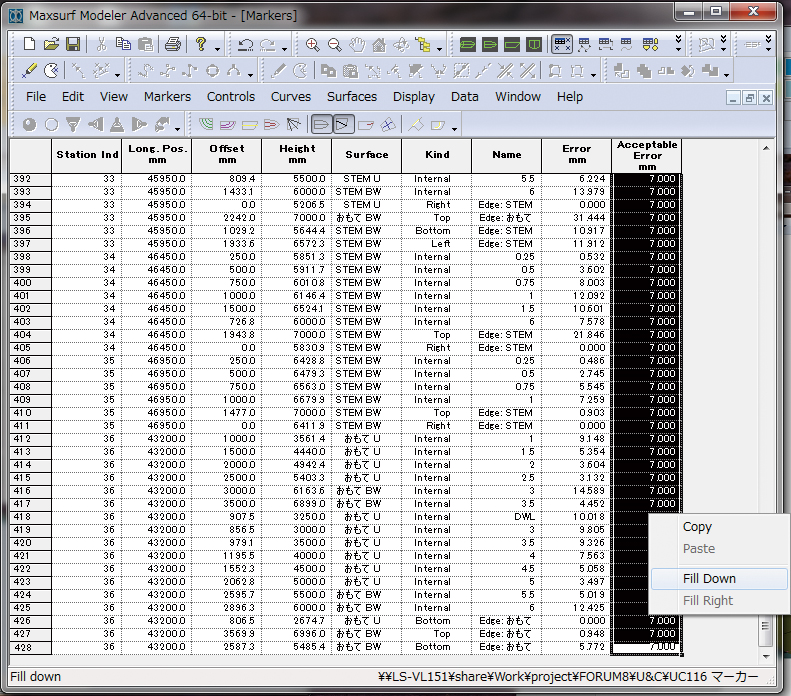The image size is (791, 696).
Task: Click the Station Ind column header
Action: click(87, 155)
